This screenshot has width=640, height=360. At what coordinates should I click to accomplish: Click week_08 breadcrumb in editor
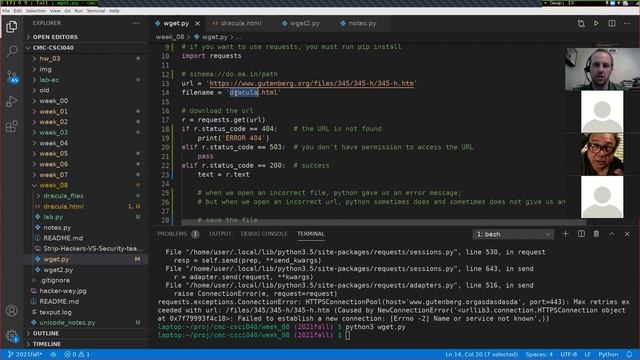170,37
